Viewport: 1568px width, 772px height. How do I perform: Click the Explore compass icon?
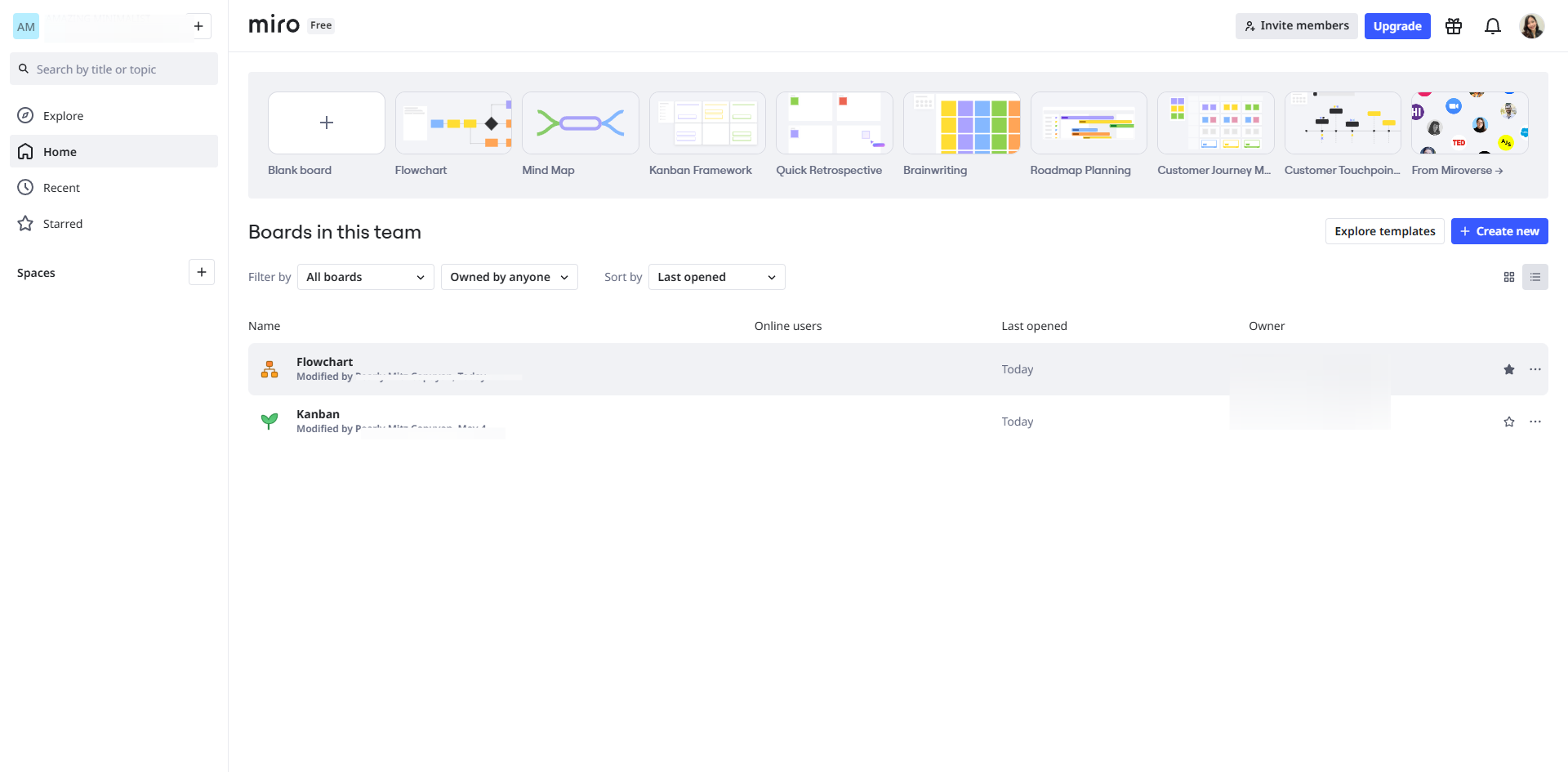pyautogui.click(x=25, y=115)
